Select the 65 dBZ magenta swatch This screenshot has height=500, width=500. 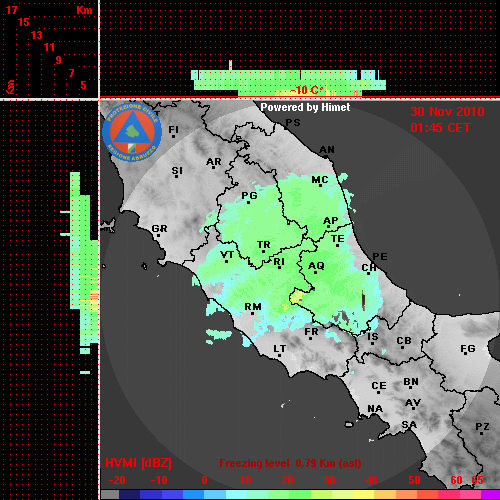[x=491, y=495]
